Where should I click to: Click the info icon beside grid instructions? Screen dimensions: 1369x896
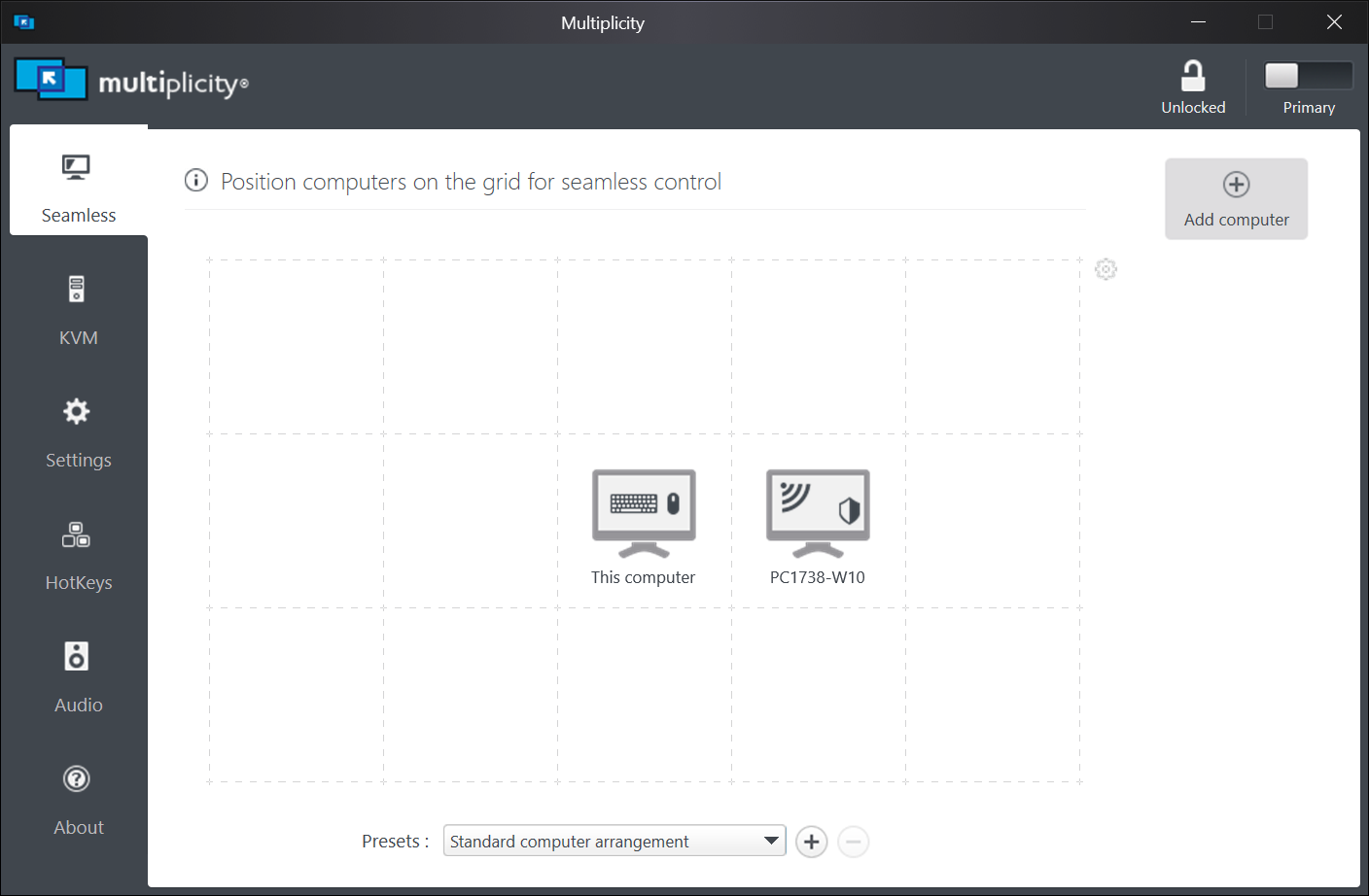click(196, 181)
